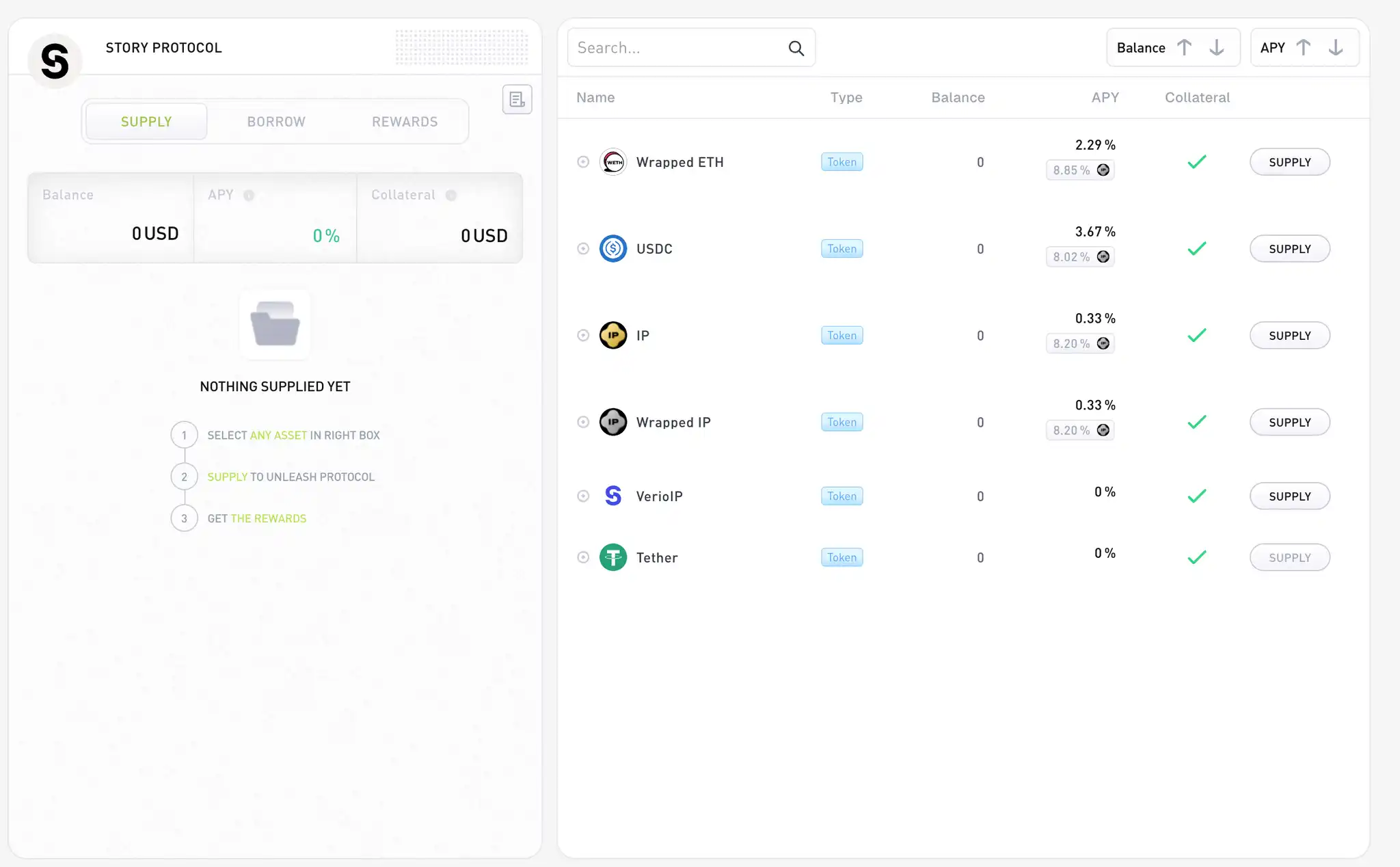Toggle Wrapped ETH collateral checkmark
Image resolution: width=1400 pixels, height=867 pixels.
[x=1197, y=162]
